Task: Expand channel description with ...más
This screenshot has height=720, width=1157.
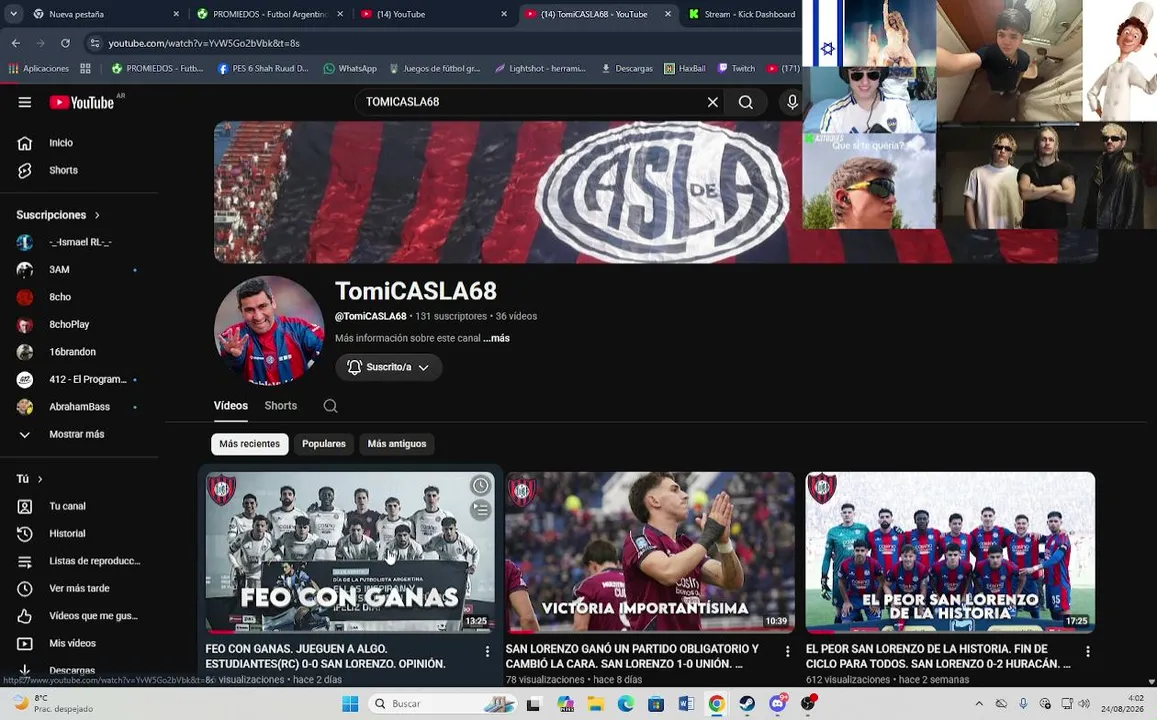Action: pyautogui.click(x=497, y=338)
